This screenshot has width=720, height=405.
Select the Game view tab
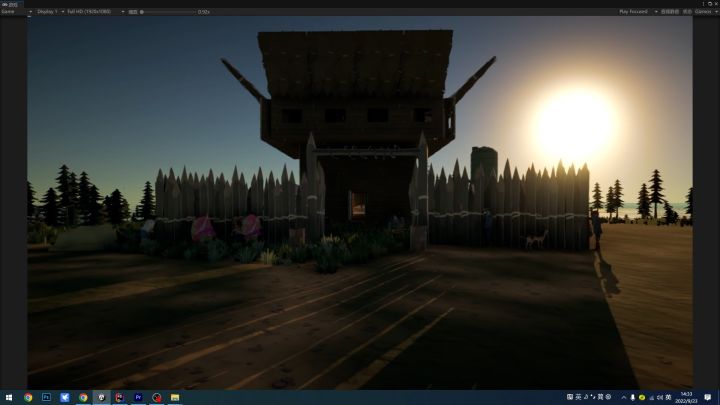(x=10, y=5)
